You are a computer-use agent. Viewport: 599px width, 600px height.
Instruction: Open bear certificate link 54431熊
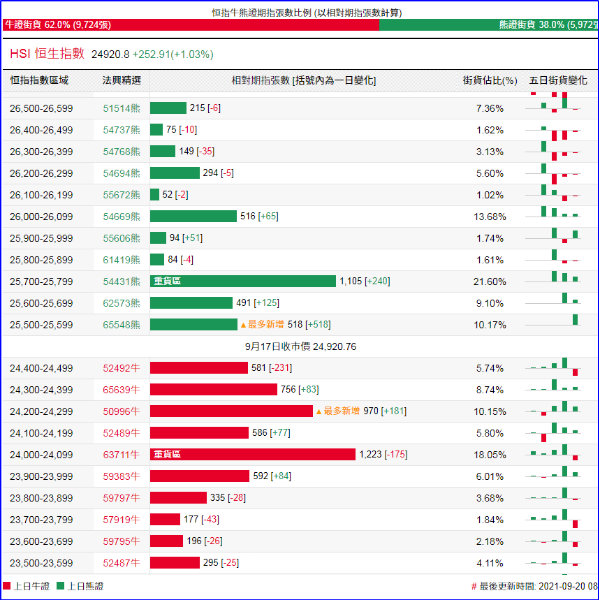121,281
